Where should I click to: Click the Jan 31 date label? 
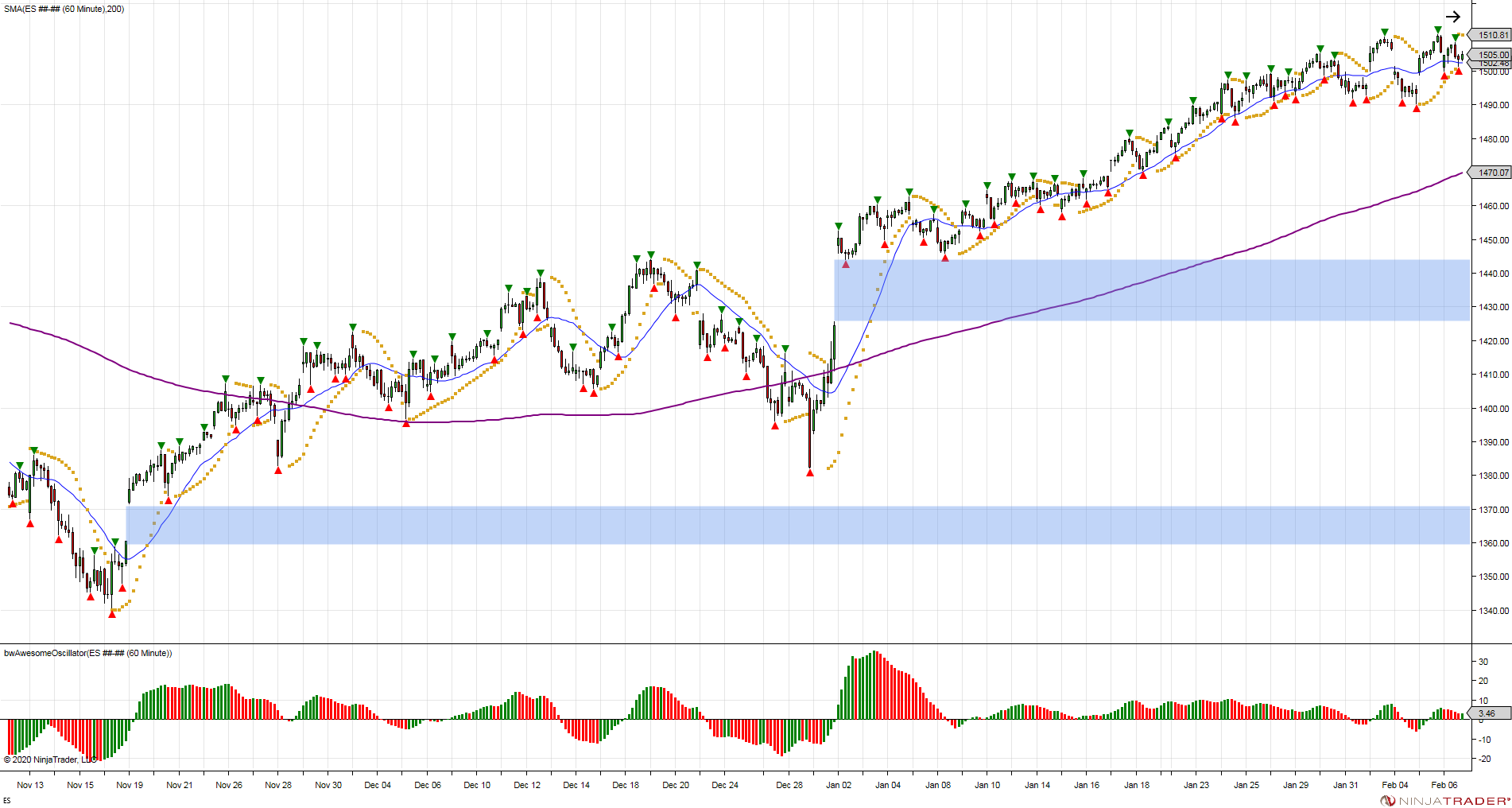click(1346, 785)
